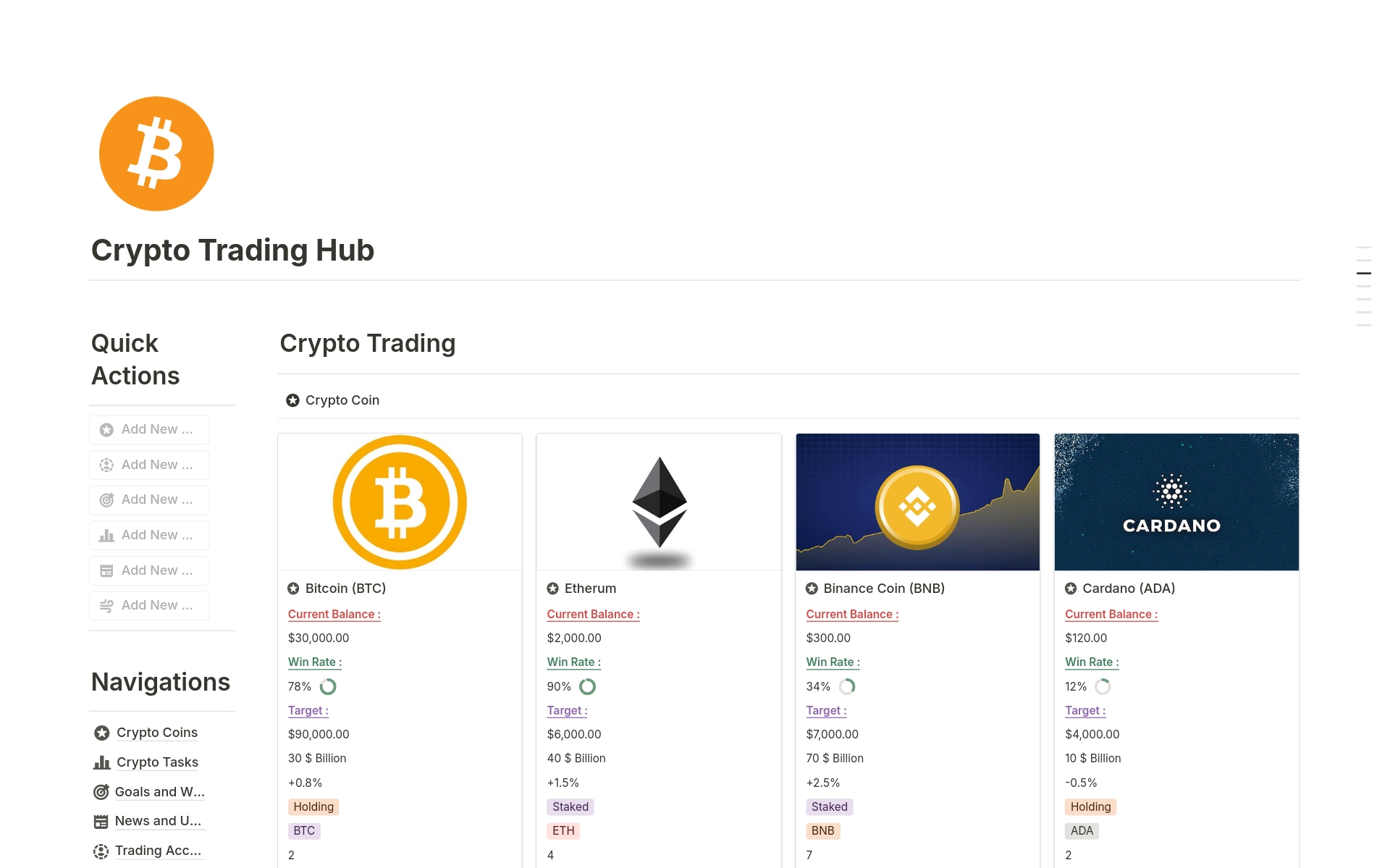The image size is (1390, 868).
Task: Click the Trading Account icon in Navigations
Action: coord(101,851)
